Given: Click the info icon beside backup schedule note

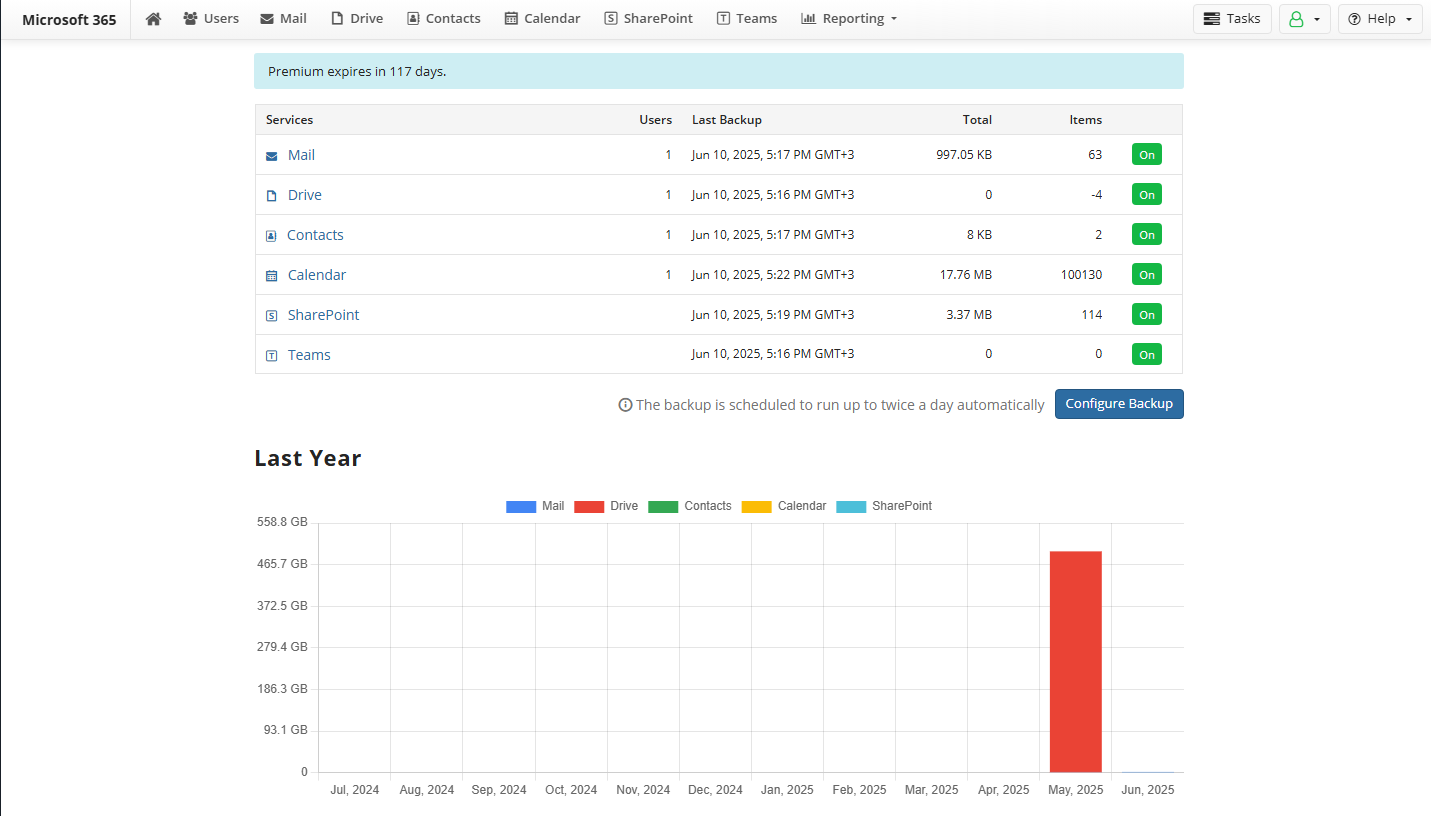Looking at the screenshot, I should [625, 405].
